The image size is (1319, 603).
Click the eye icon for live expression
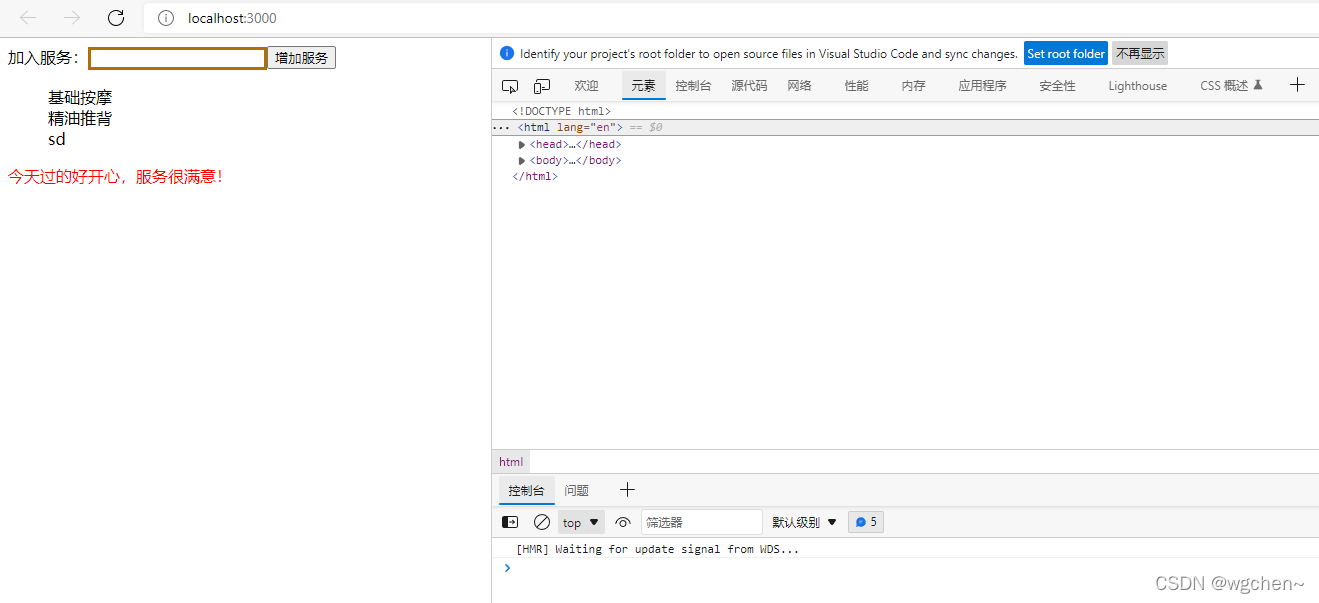pos(623,522)
